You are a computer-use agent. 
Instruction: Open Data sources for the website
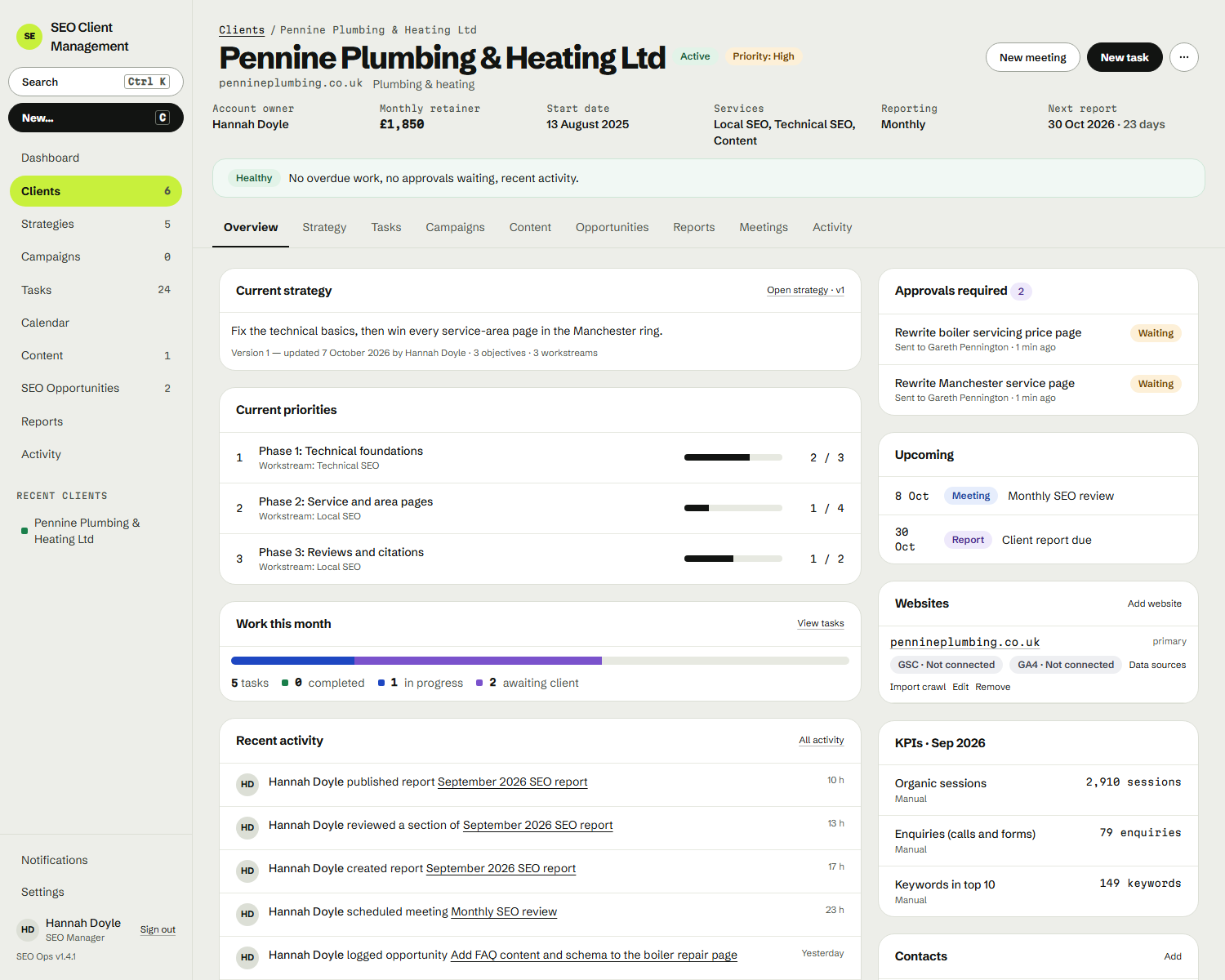pos(1157,665)
